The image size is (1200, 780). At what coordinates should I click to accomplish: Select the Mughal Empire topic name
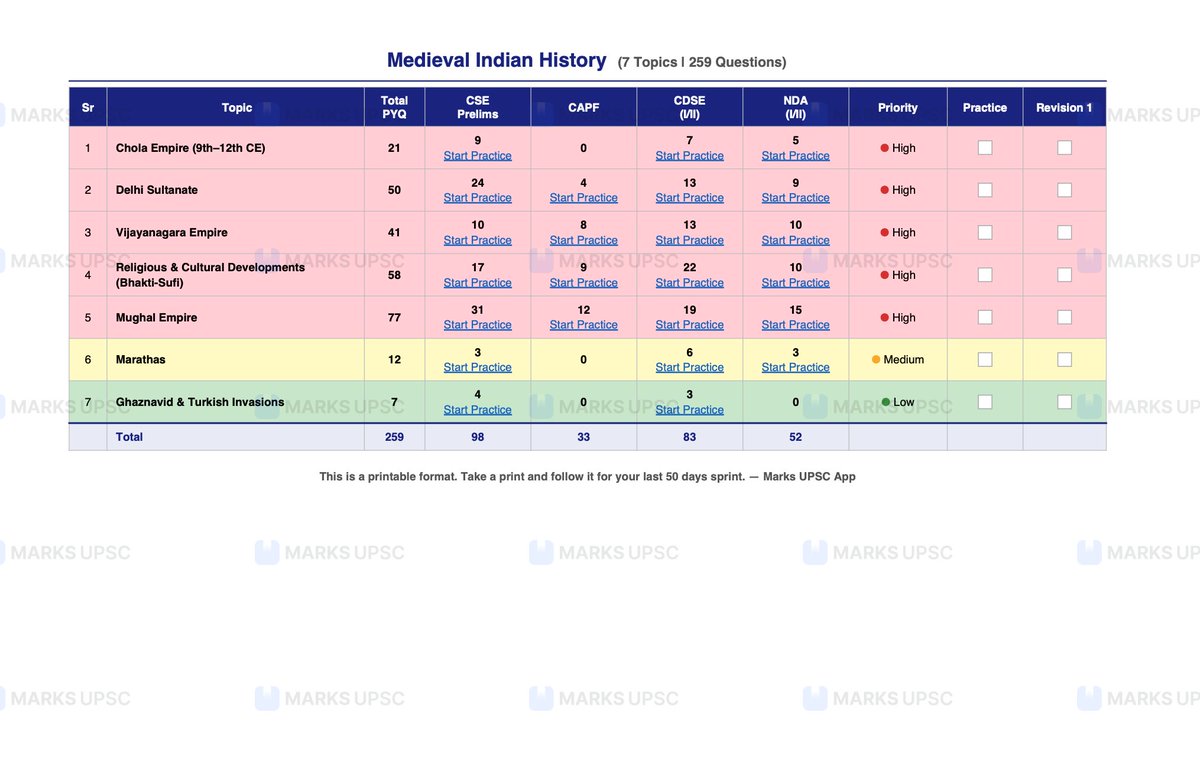[x=157, y=317]
